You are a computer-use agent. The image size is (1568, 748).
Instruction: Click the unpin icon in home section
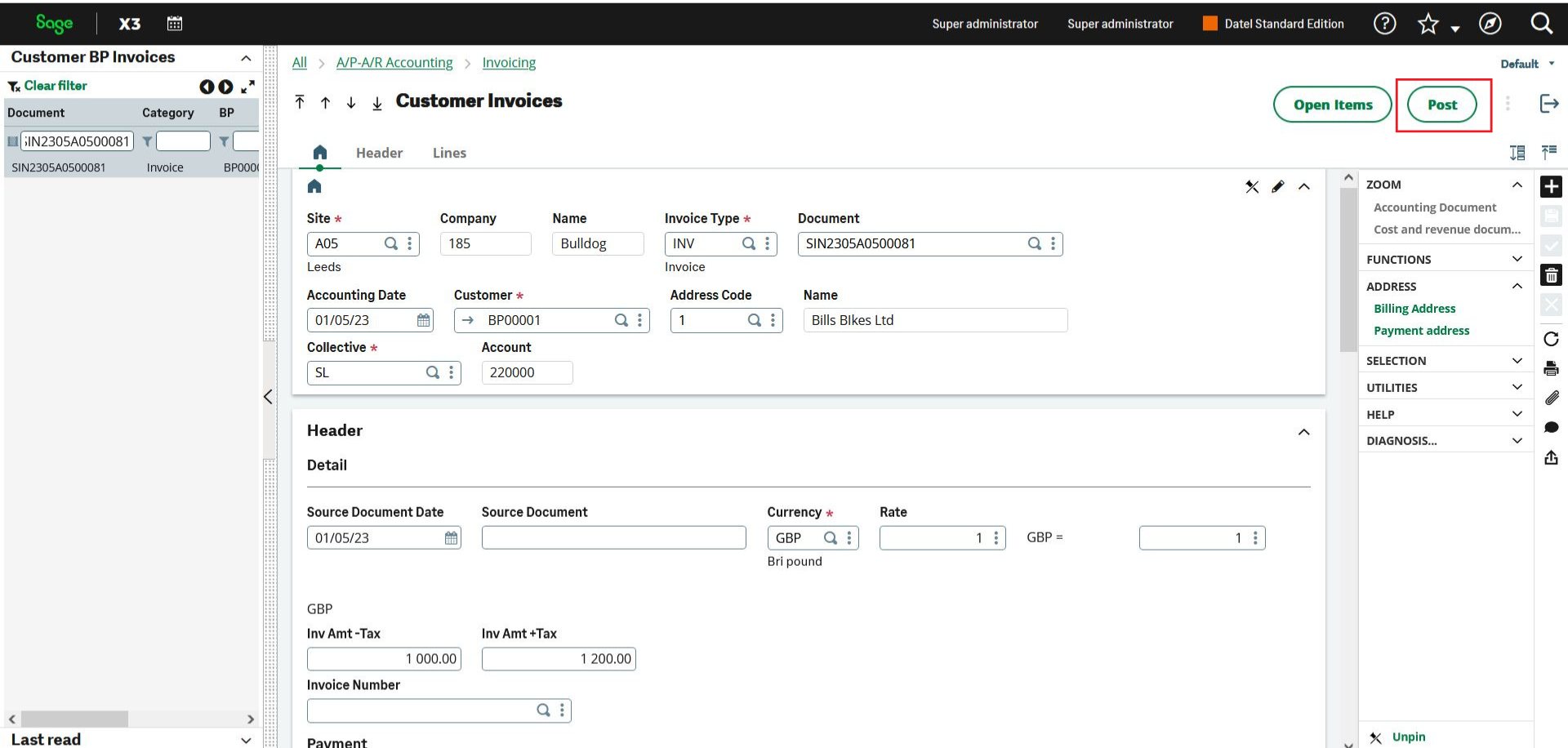tap(1252, 187)
